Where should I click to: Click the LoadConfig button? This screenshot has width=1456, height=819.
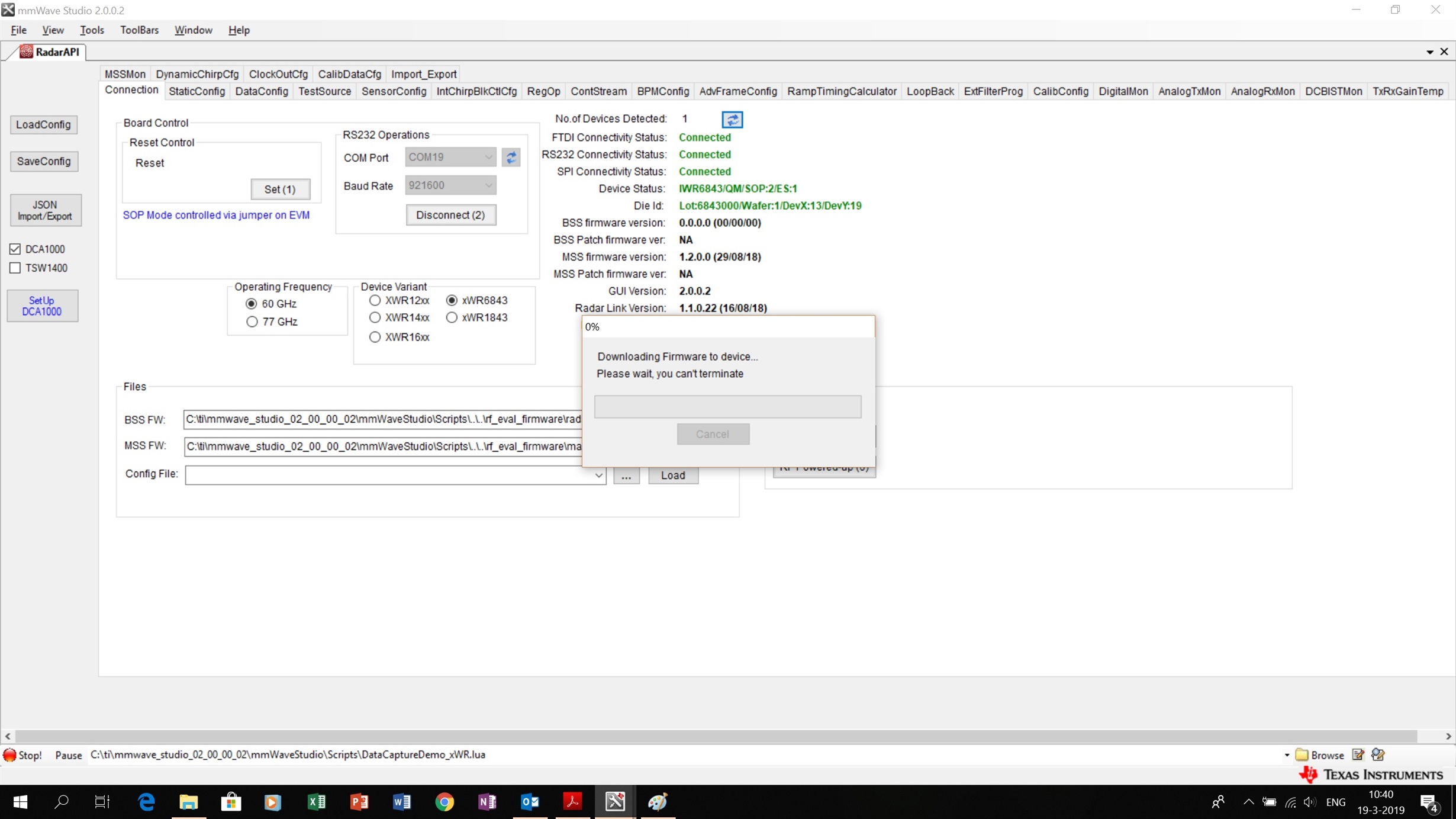point(43,124)
